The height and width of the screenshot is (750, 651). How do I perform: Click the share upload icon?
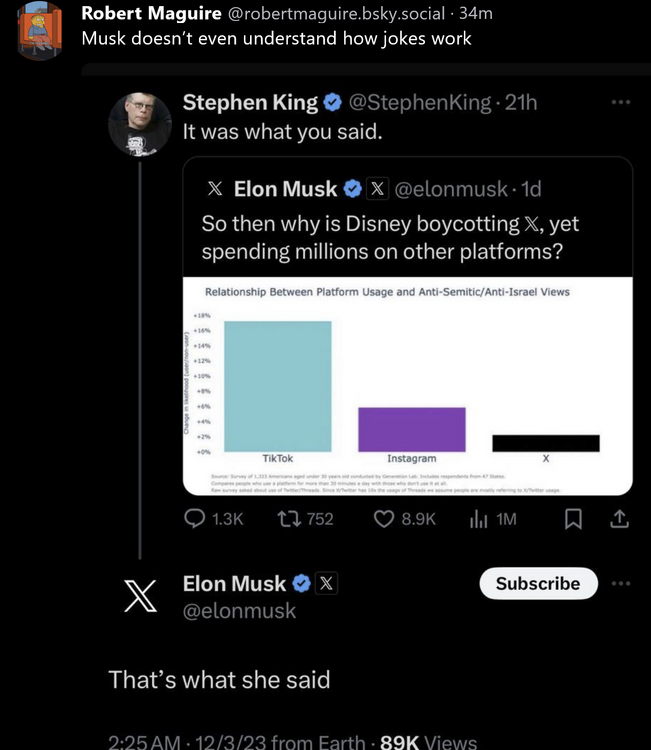point(618,518)
